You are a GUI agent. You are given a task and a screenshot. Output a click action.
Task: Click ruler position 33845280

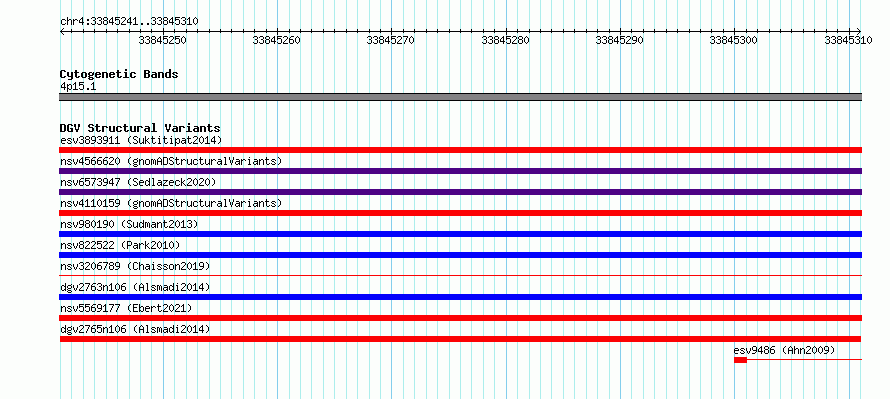tap(505, 40)
